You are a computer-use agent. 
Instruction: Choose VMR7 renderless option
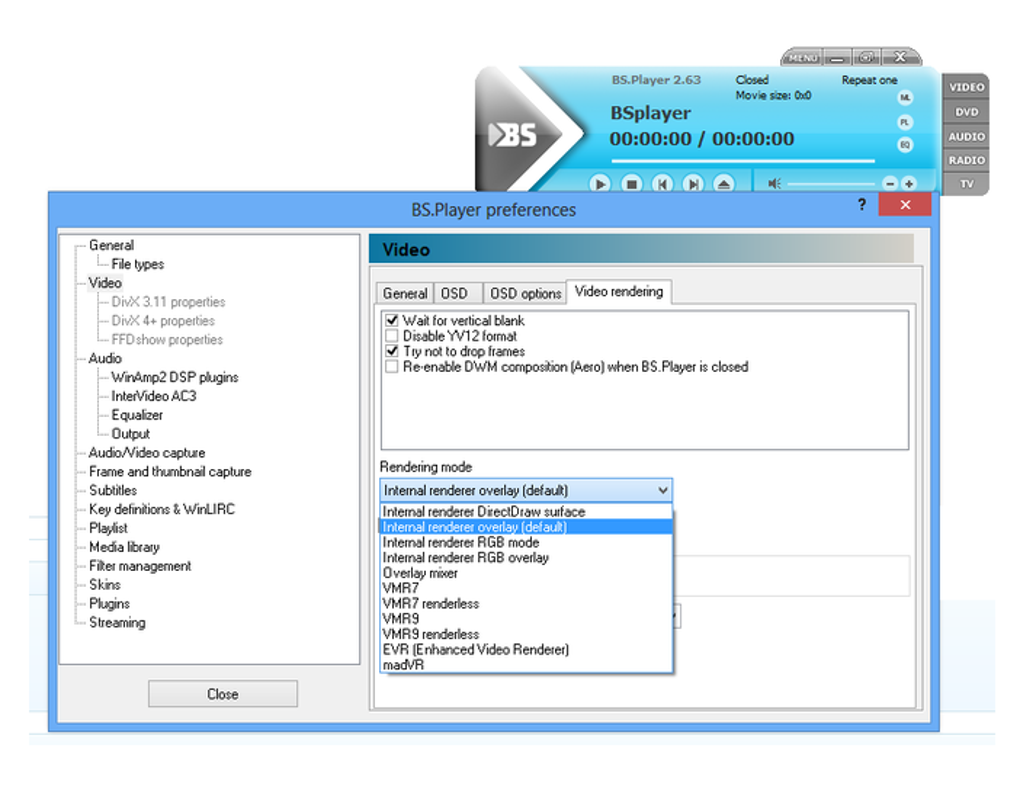click(x=526, y=604)
